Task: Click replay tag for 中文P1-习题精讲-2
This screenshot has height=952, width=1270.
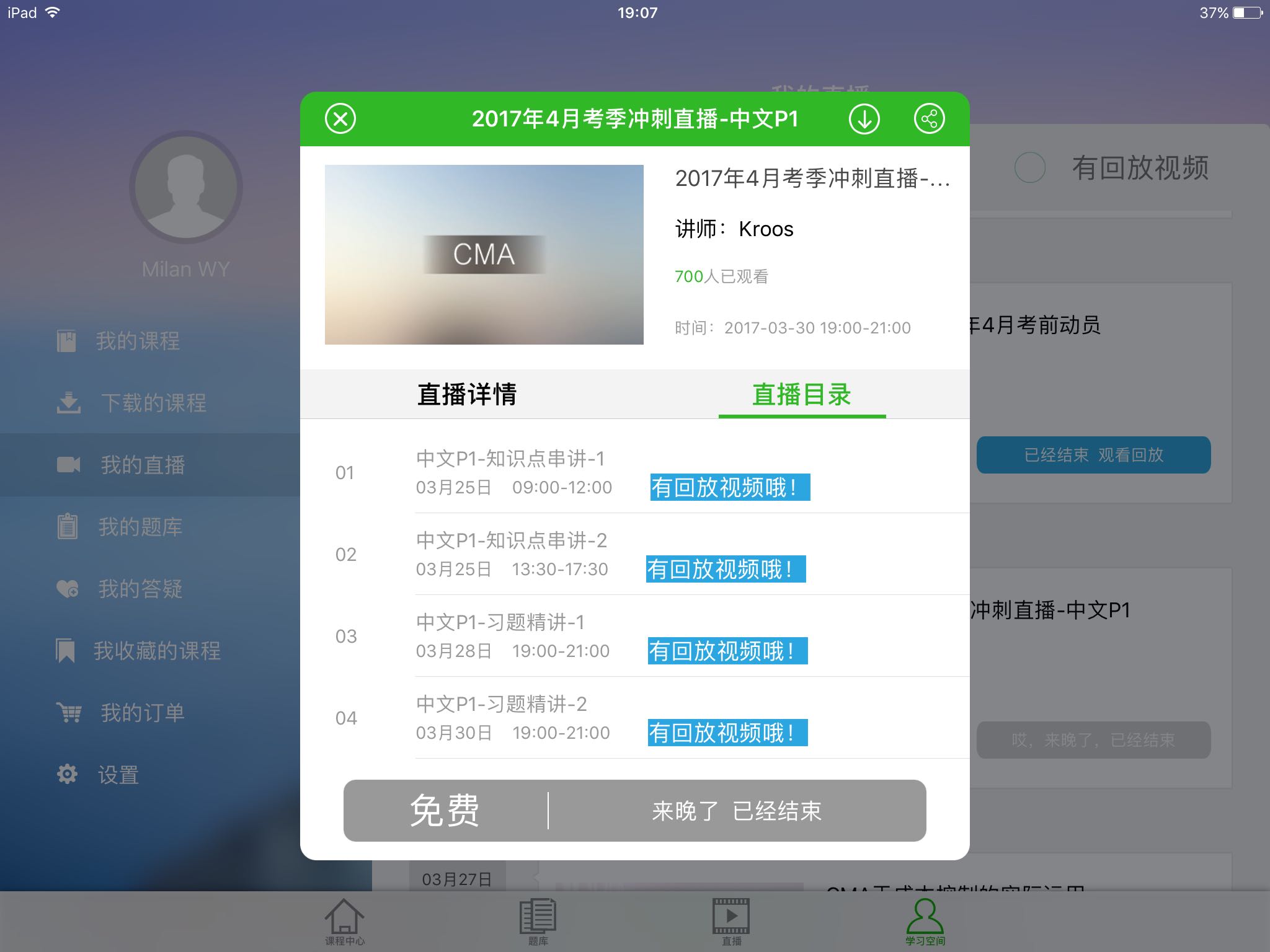Action: click(727, 733)
